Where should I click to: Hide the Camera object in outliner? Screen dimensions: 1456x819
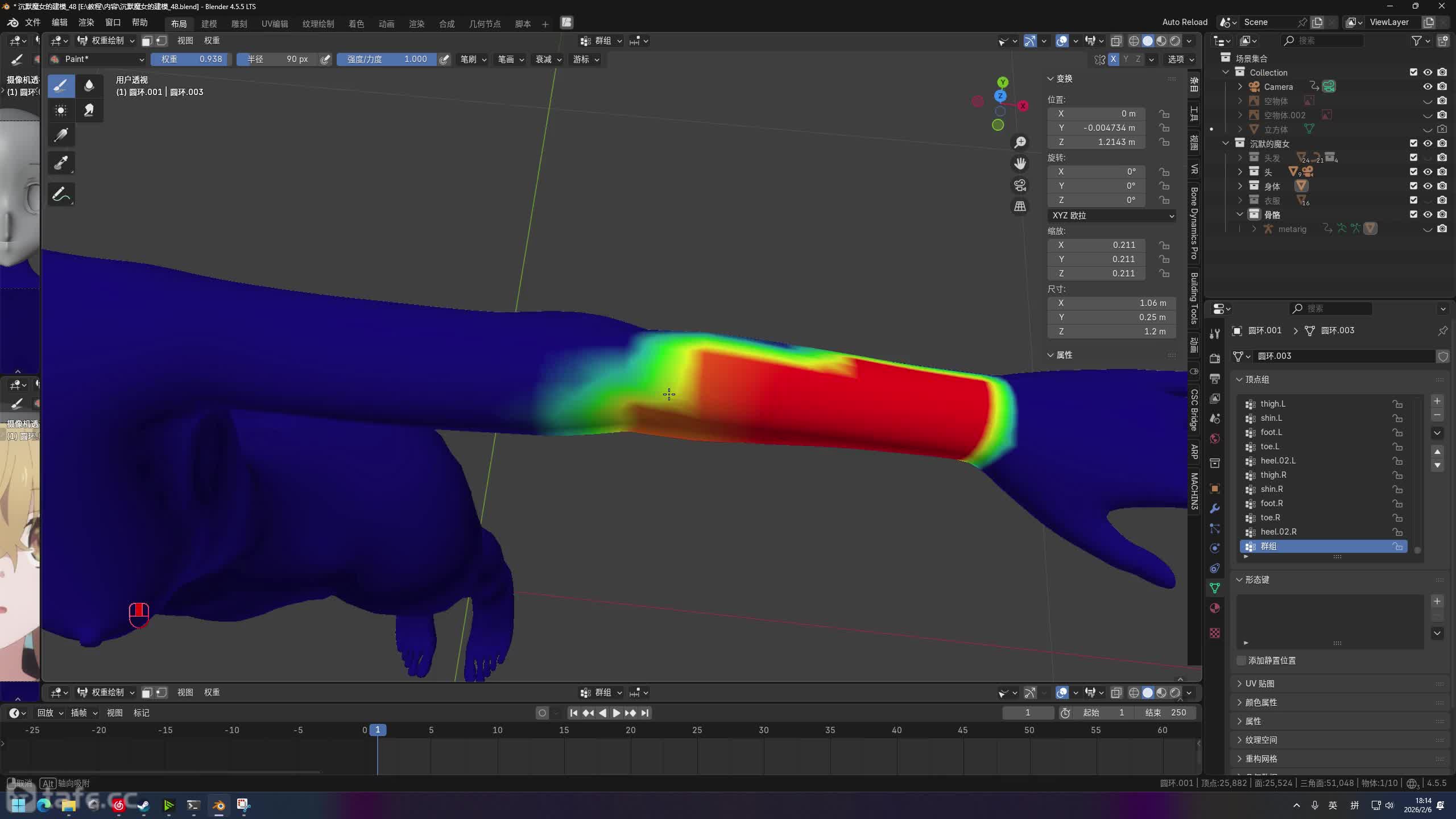[x=1427, y=86]
